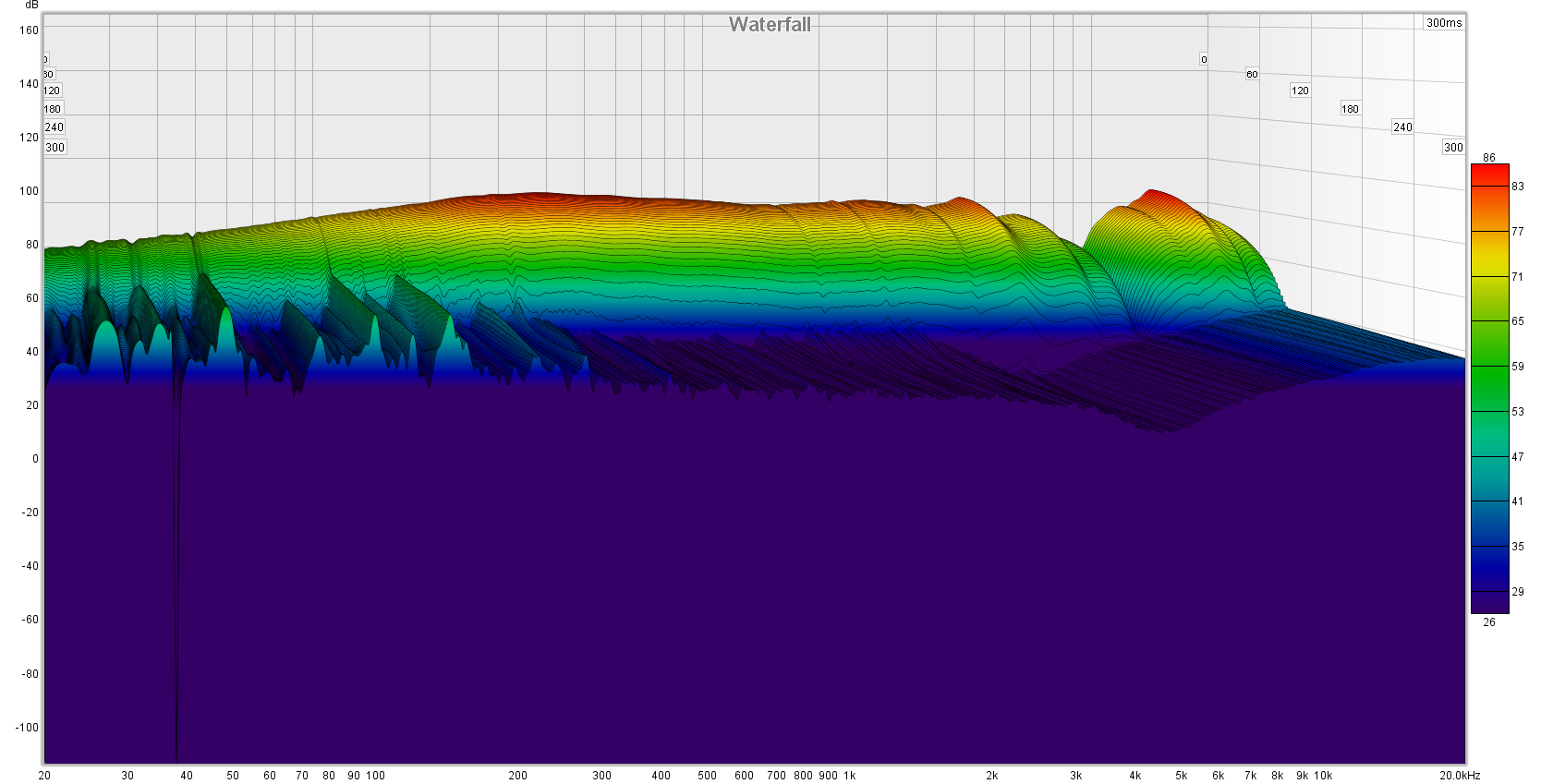Image resolution: width=1541 pixels, height=784 pixels.
Task: Click the red waterfall peak near 4k
Action: point(1152,195)
